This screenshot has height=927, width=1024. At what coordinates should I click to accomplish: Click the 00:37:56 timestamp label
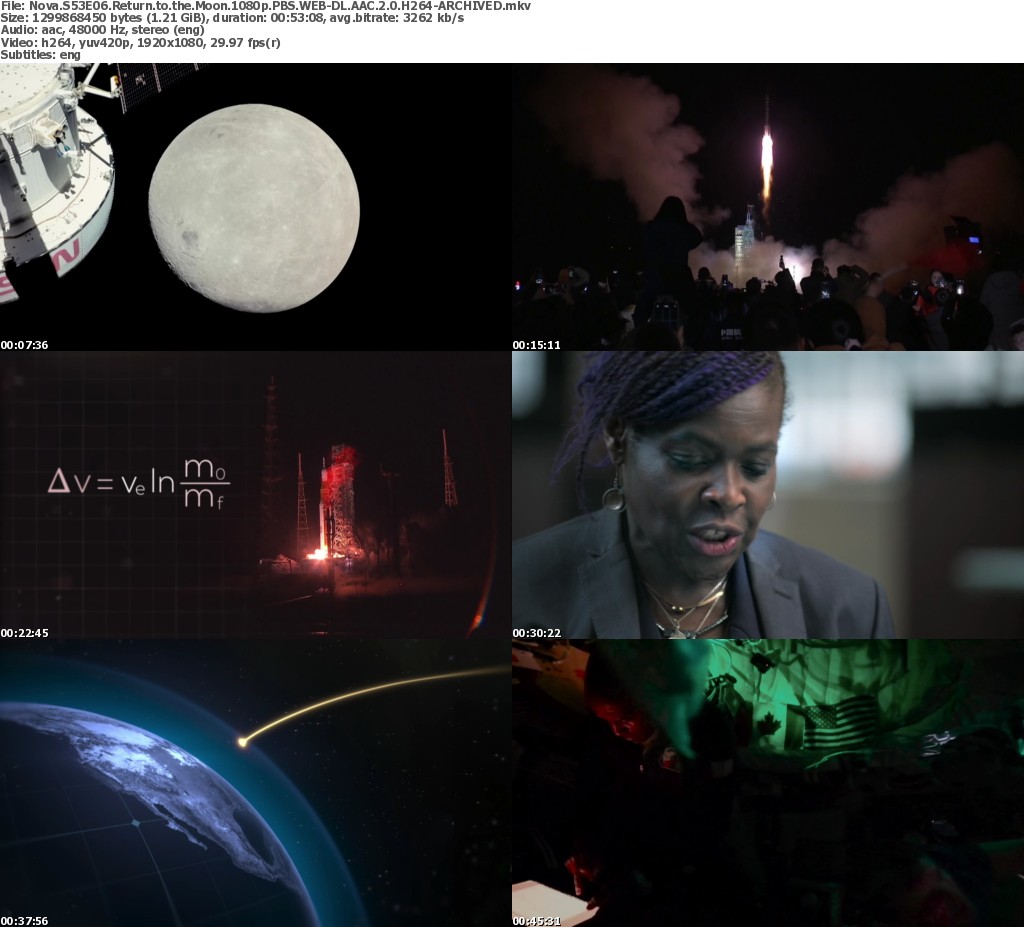(25, 921)
